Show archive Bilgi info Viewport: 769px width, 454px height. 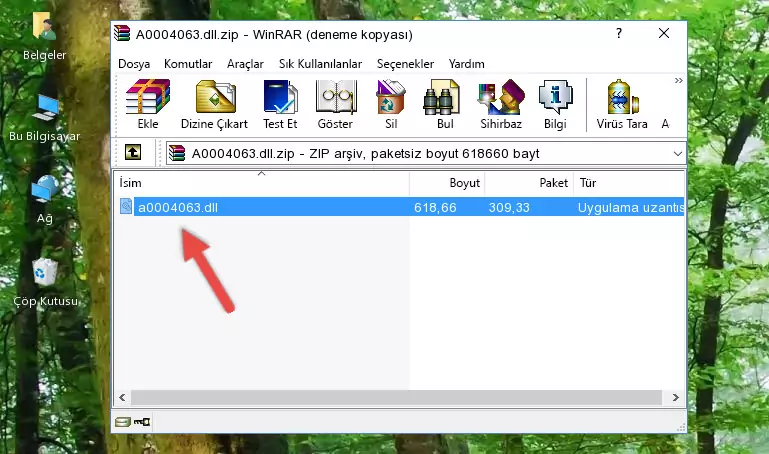click(x=555, y=104)
